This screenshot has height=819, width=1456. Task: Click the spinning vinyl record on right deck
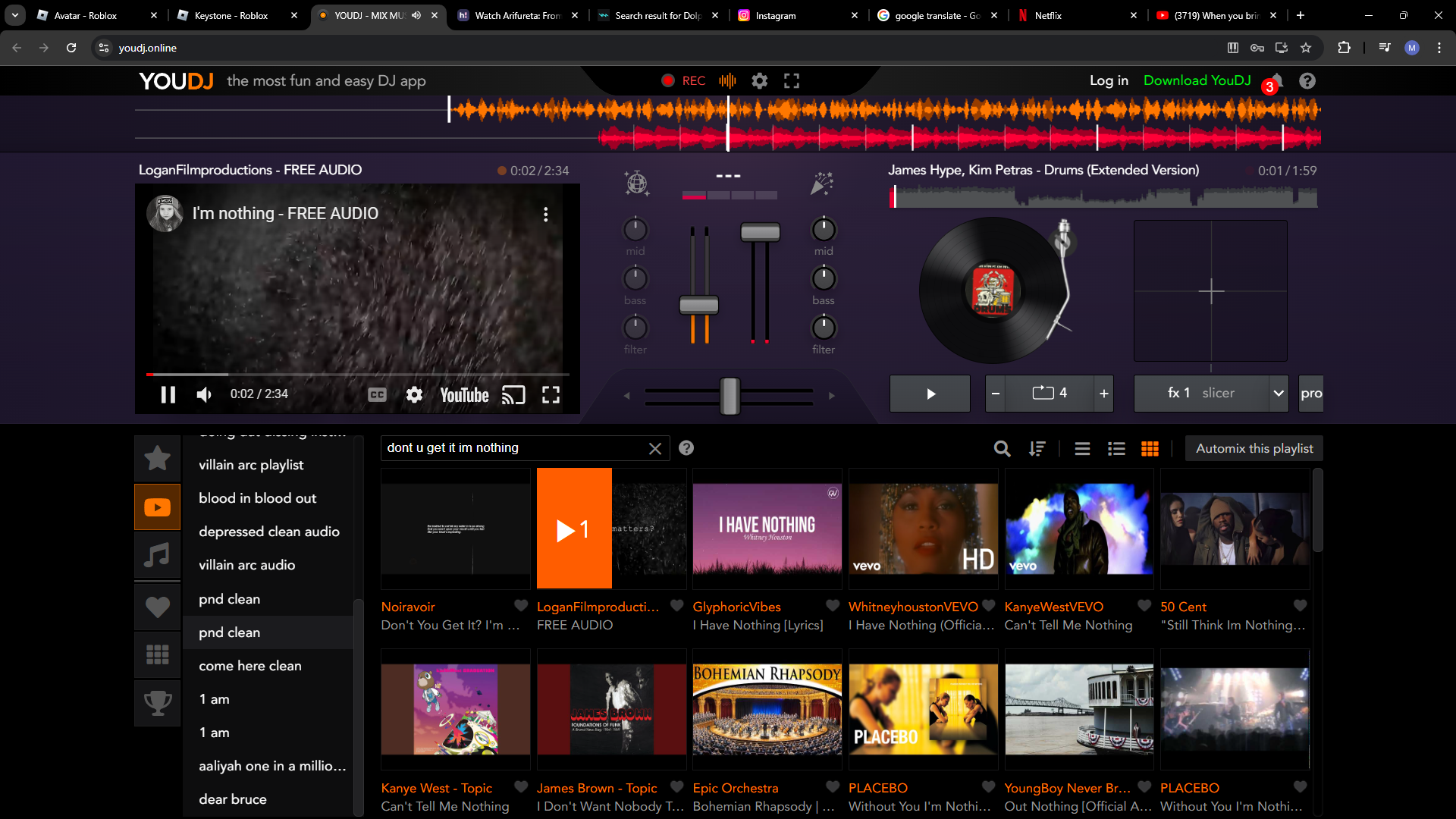(993, 290)
